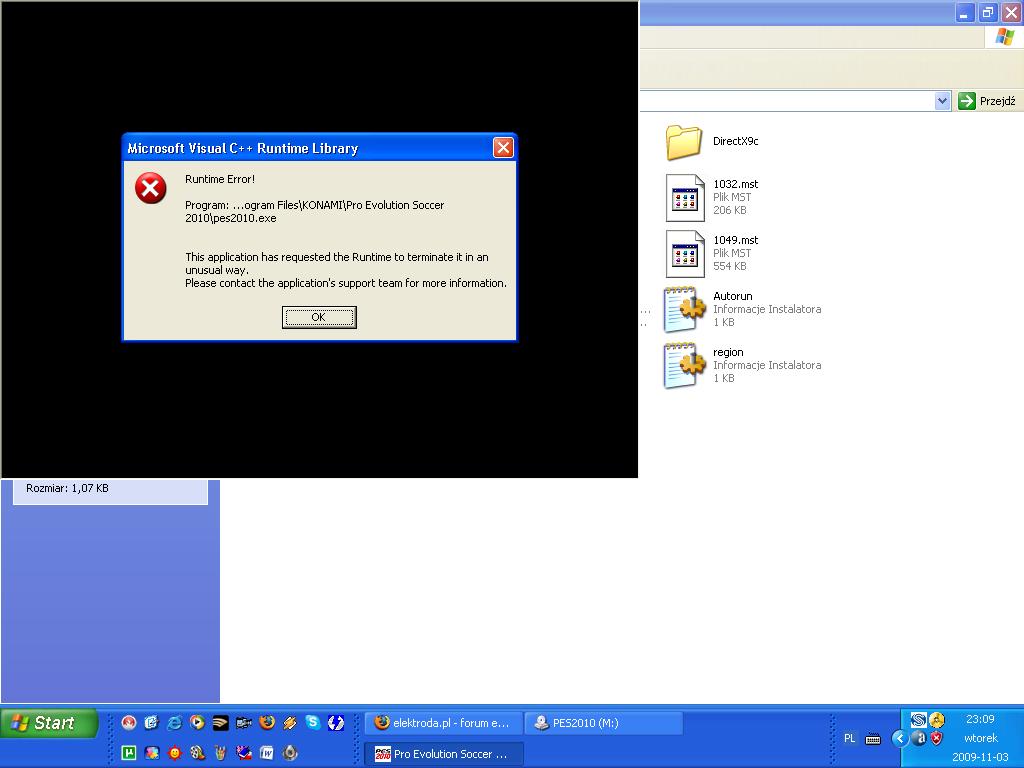The image size is (1024, 768).
Task: Launch Firefox from Quick Launch
Action: point(267,722)
